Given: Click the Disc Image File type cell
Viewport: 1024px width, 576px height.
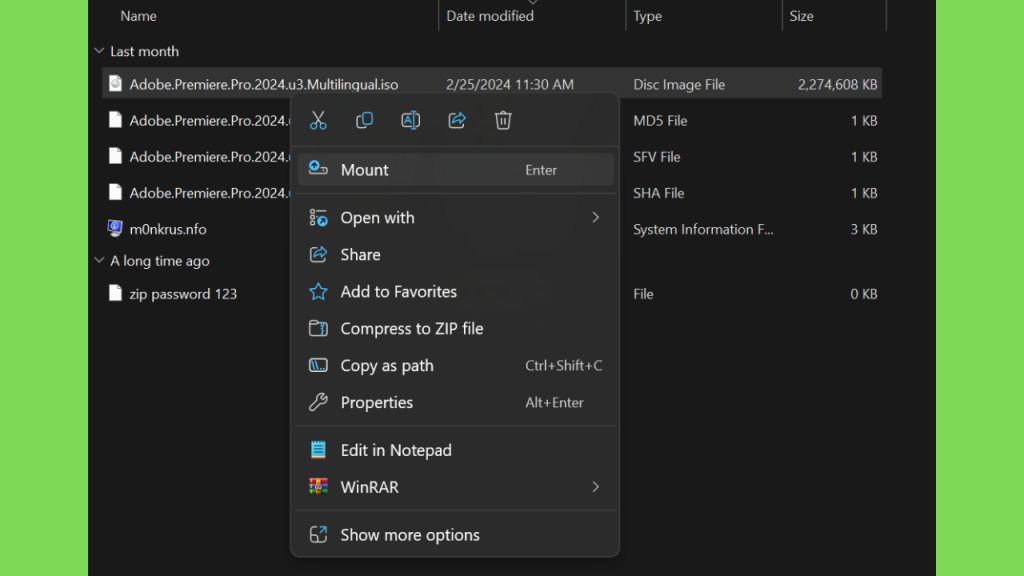Looking at the screenshot, I should (x=679, y=84).
